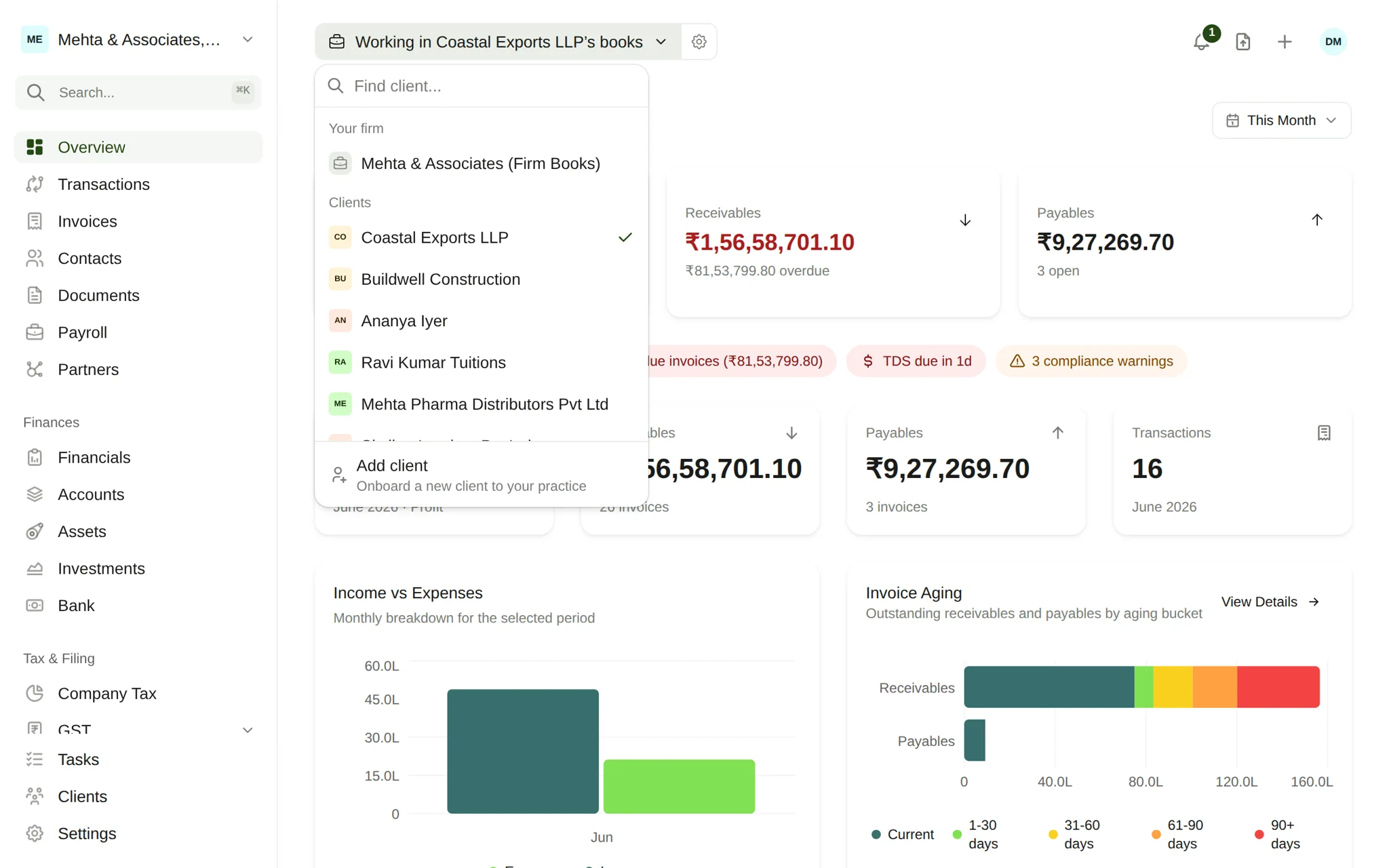Click the 3 invoices text under Payables
Image resolution: width=1389 pixels, height=868 pixels.
pos(896,507)
